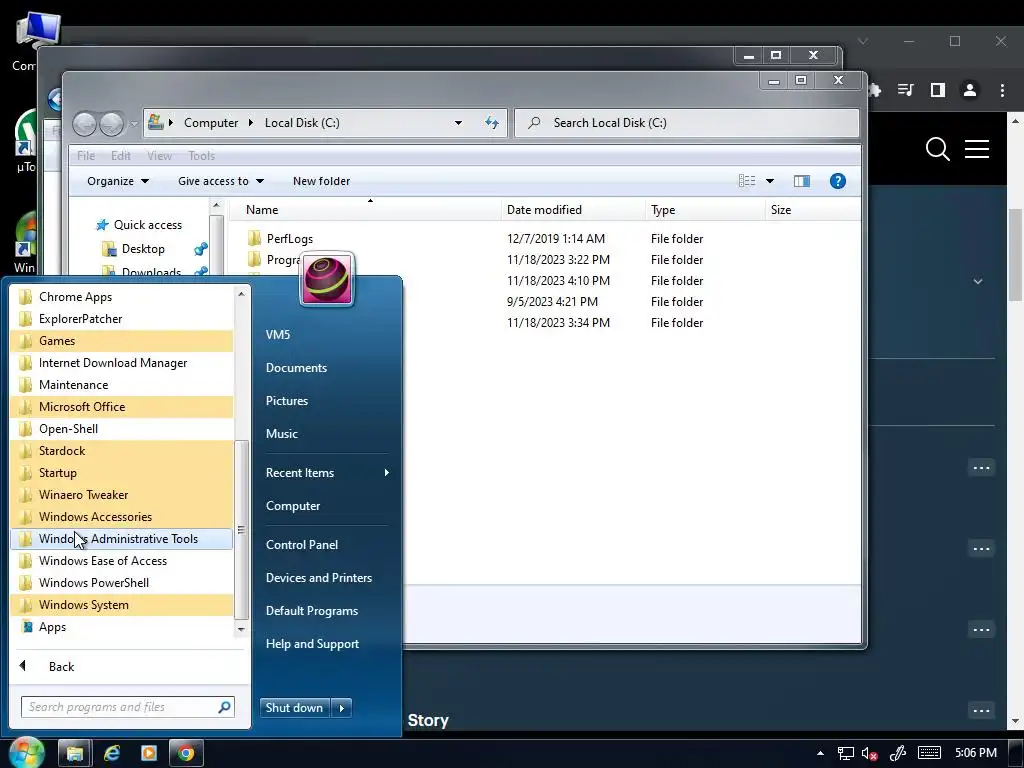
Task: Open File Explorer from the taskbar
Action: coord(74,753)
